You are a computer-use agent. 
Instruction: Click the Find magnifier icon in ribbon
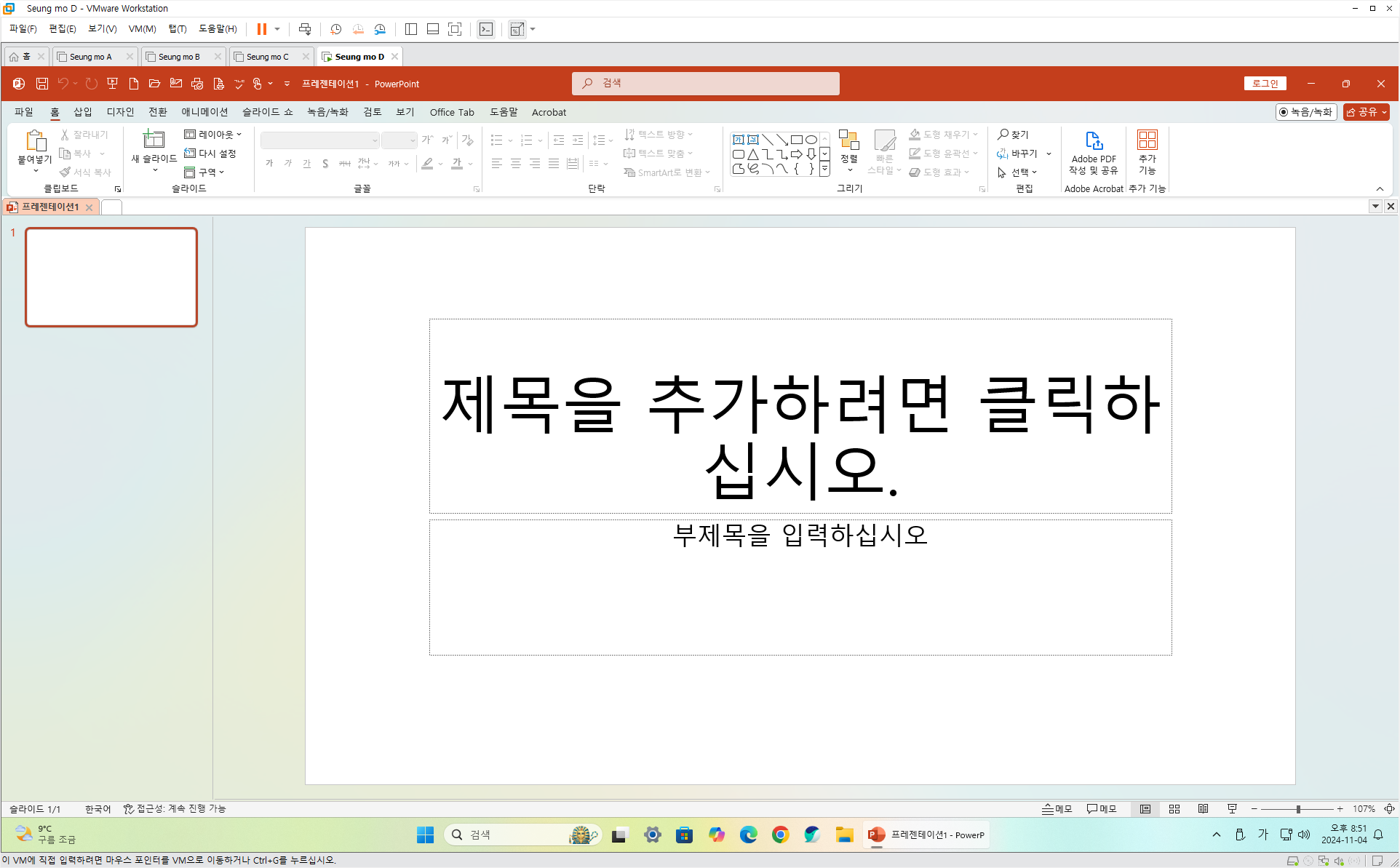(x=1003, y=135)
